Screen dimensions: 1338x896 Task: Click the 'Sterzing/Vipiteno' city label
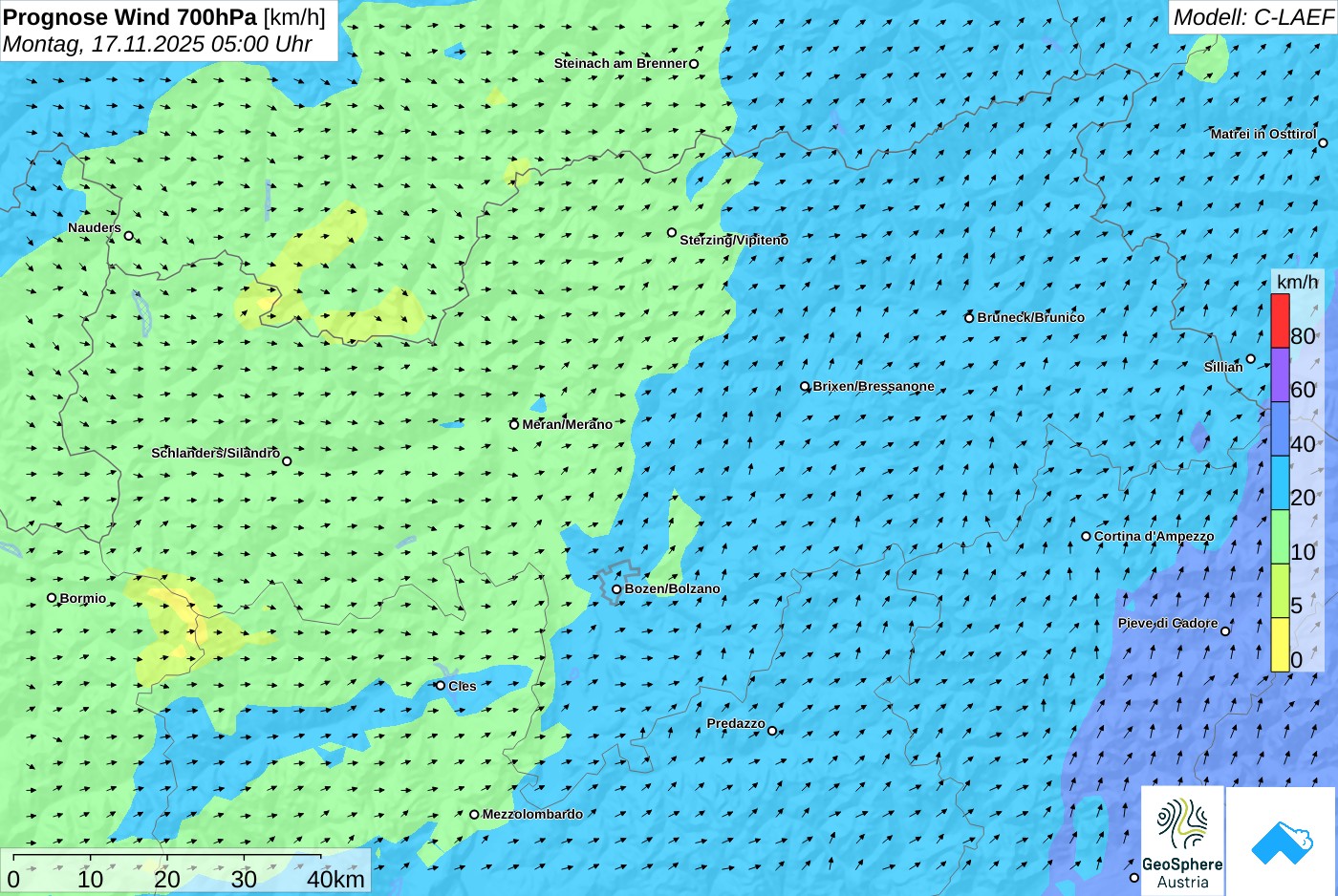click(x=734, y=241)
